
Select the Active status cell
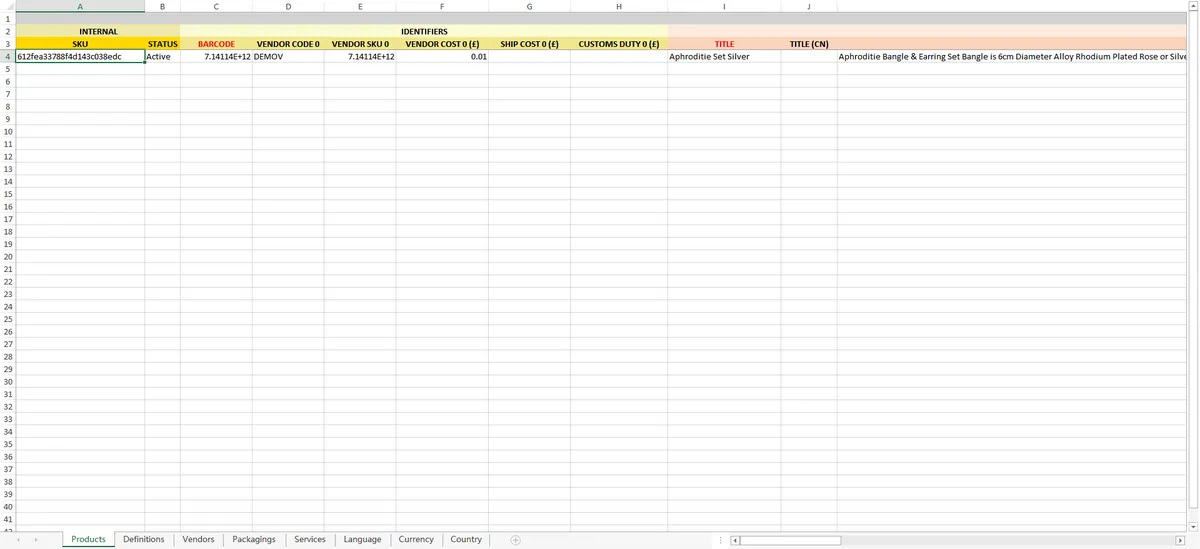click(162, 57)
